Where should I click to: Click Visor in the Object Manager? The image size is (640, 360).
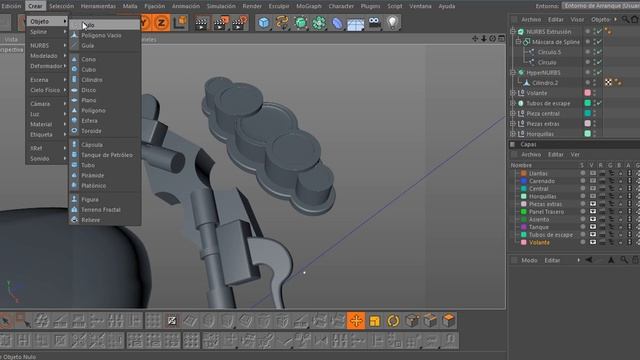tap(577, 20)
